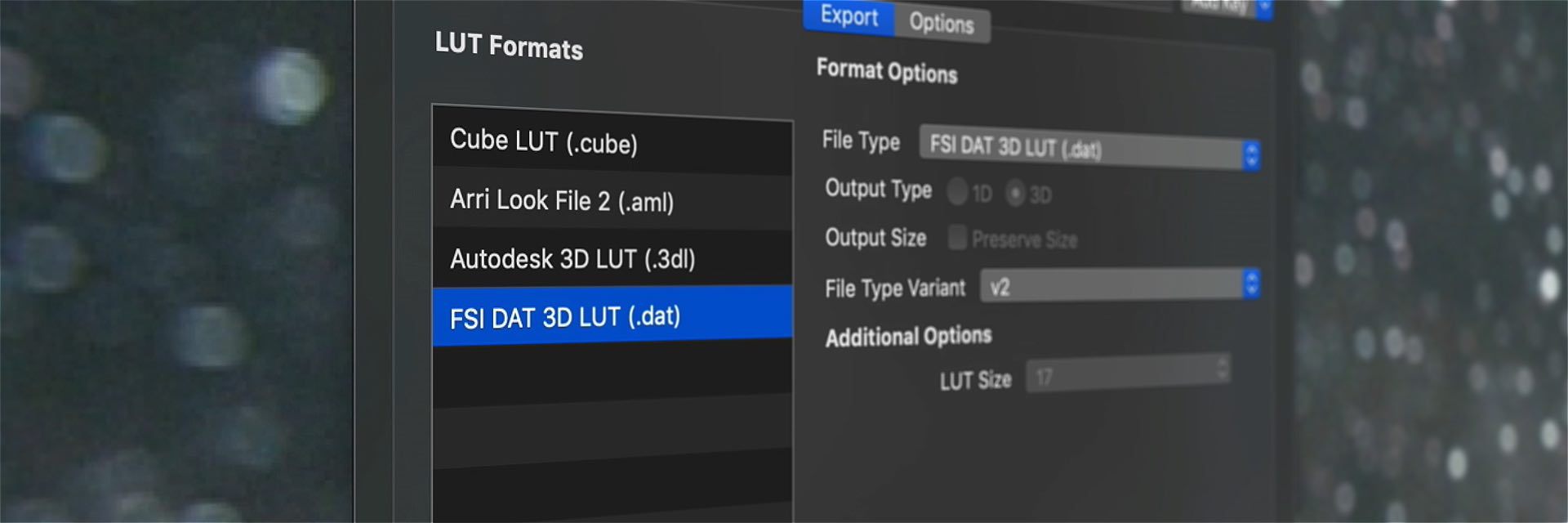1568x523 pixels.
Task: Open the File Type Variant dropdown
Action: point(1120,286)
